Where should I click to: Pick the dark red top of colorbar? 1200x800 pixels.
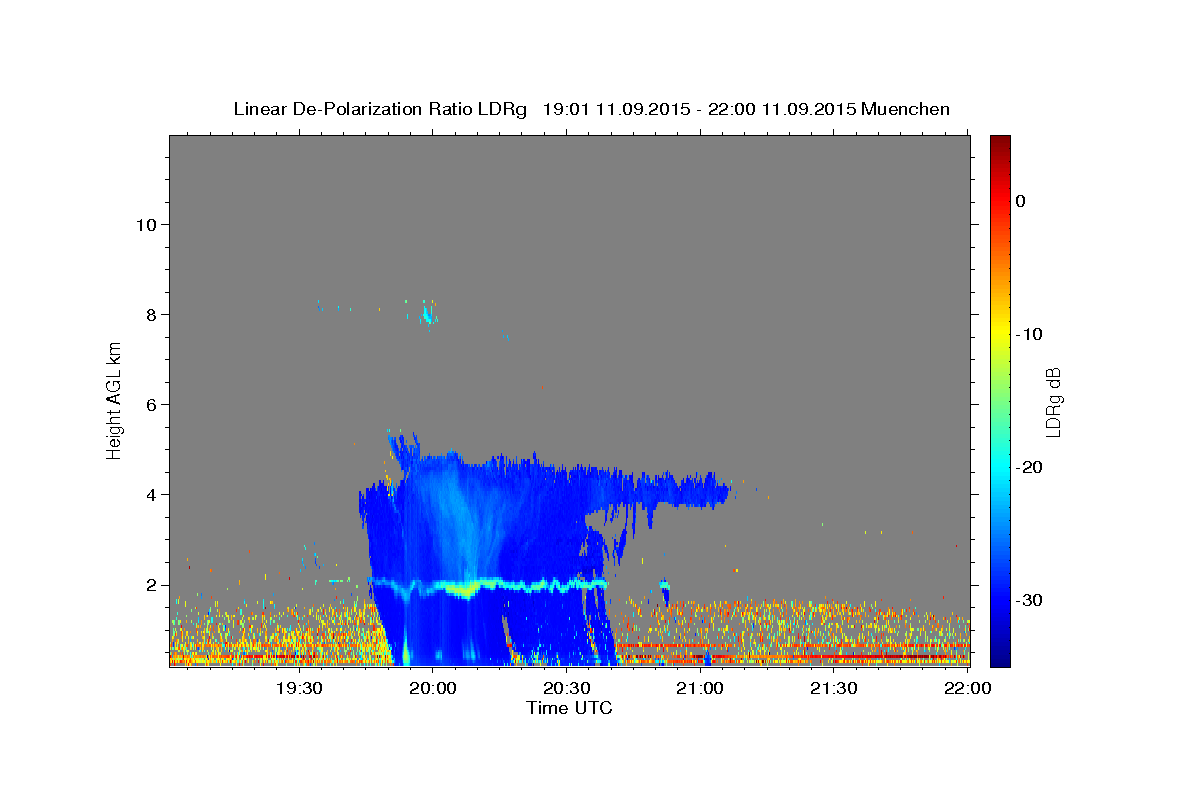point(1000,141)
